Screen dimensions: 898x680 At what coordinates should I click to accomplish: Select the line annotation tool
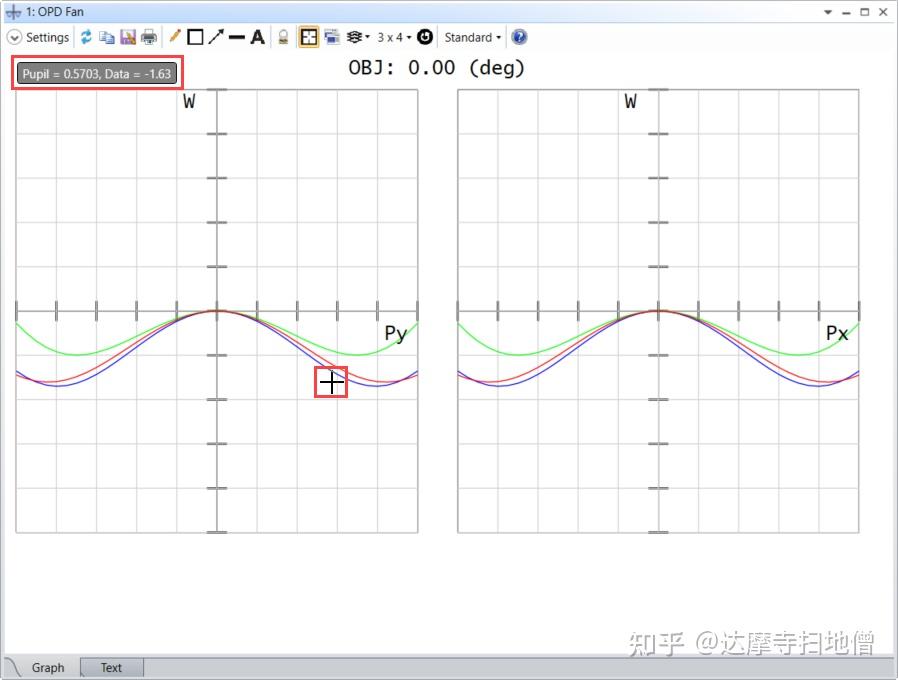pos(236,37)
